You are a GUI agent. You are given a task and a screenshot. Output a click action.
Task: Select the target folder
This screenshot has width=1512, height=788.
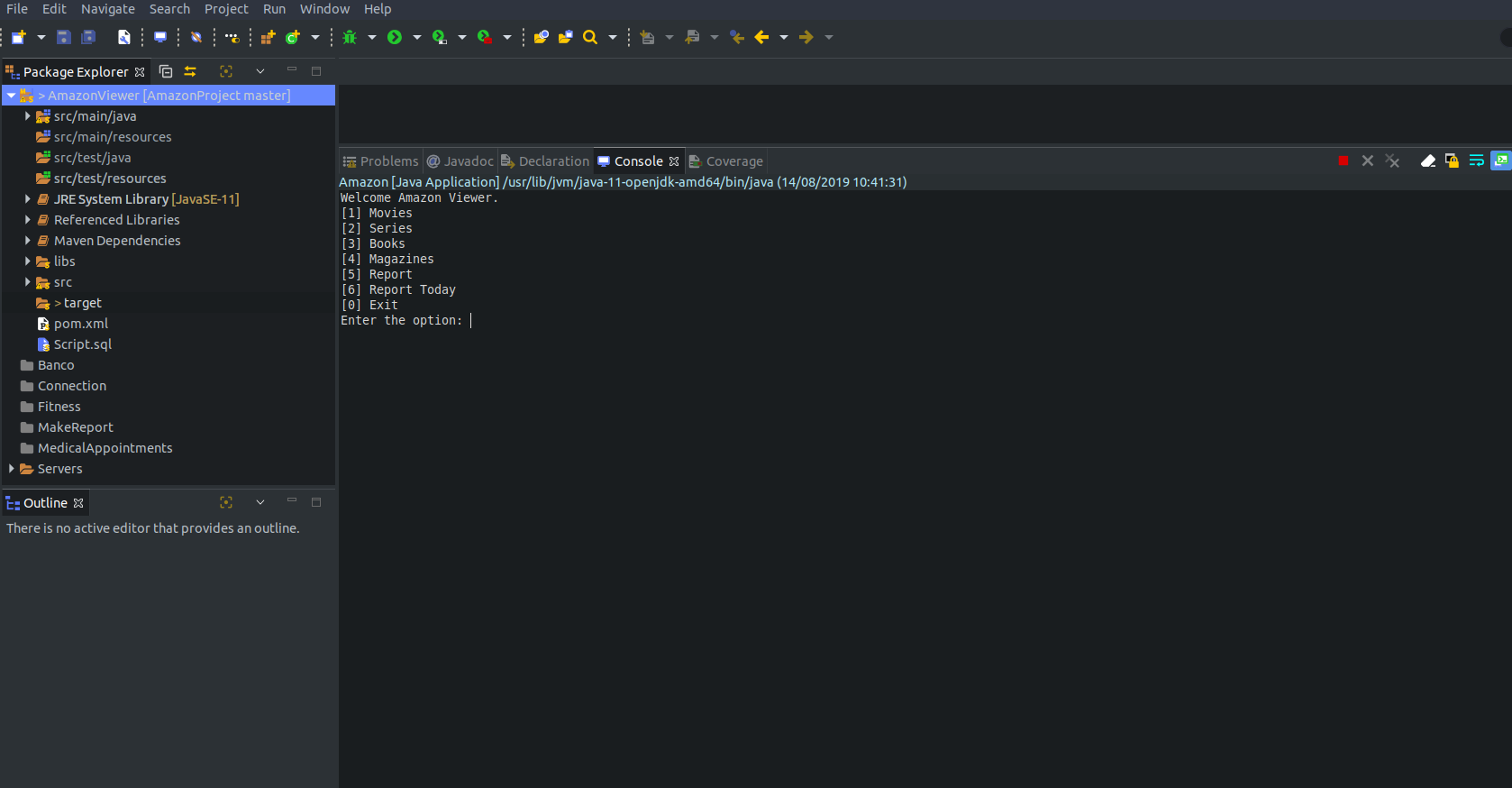click(83, 303)
